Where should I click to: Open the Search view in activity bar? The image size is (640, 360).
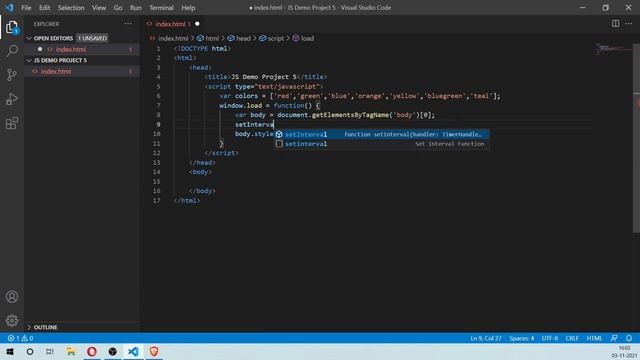(x=12, y=51)
